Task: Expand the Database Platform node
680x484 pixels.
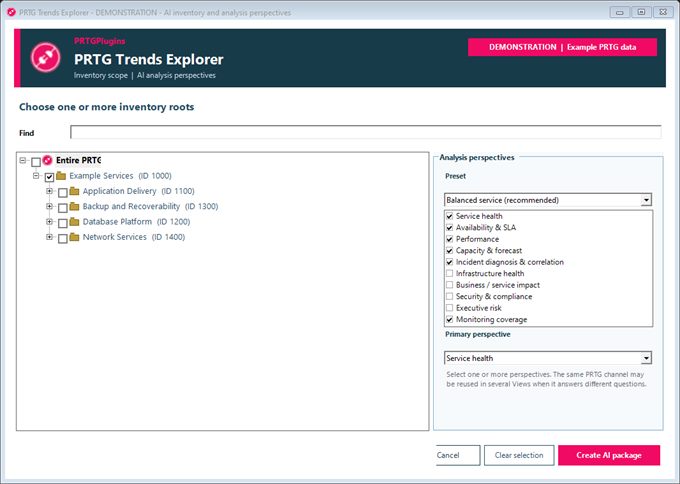Action: click(x=49, y=222)
